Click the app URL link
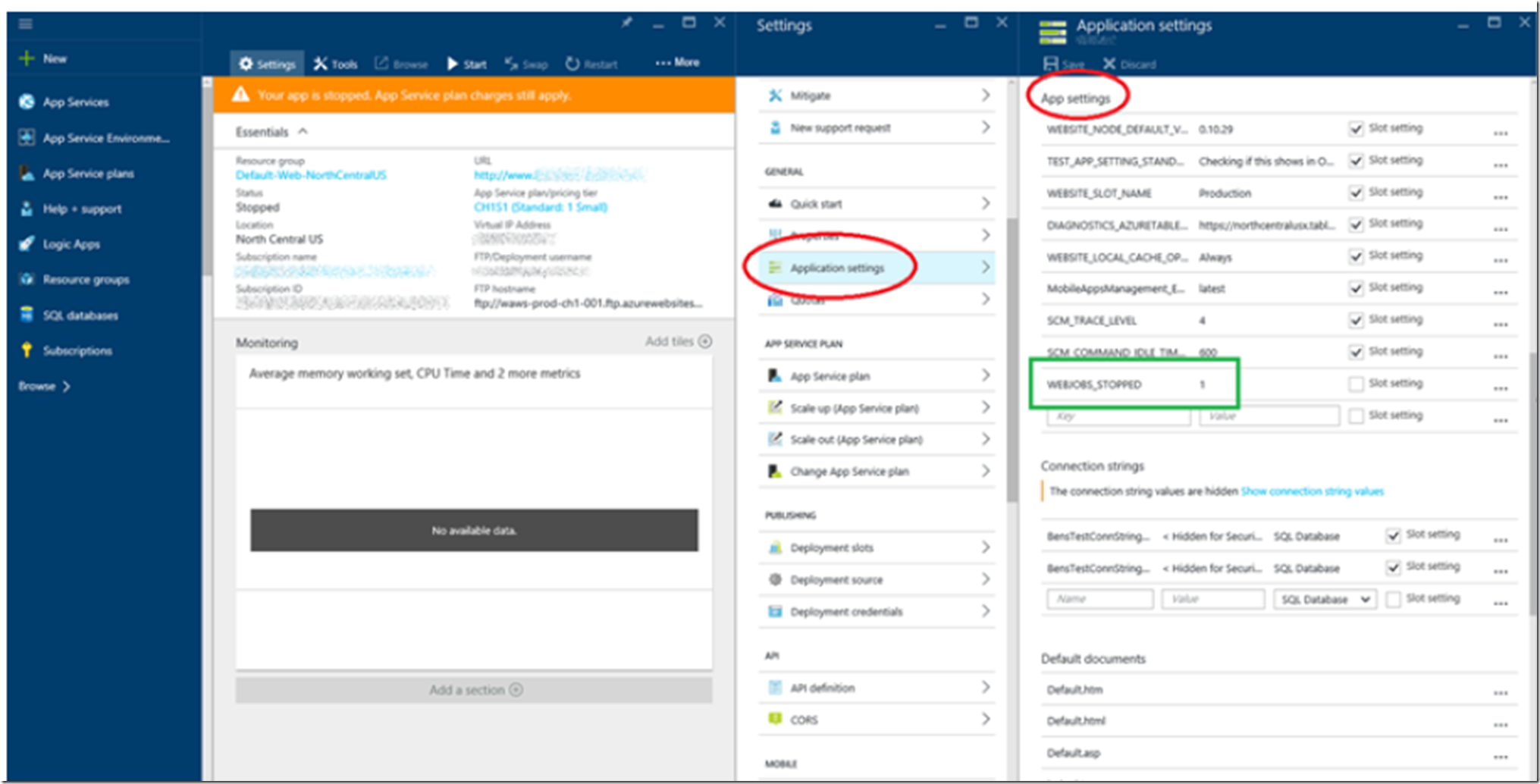 559,175
